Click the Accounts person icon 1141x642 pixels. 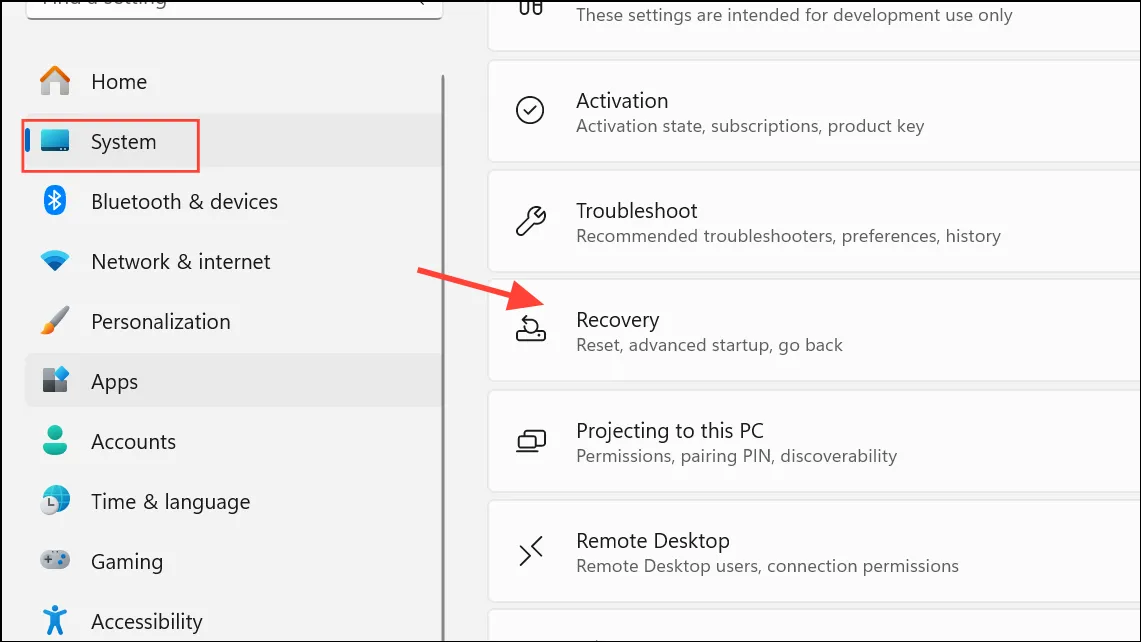click(55, 440)
